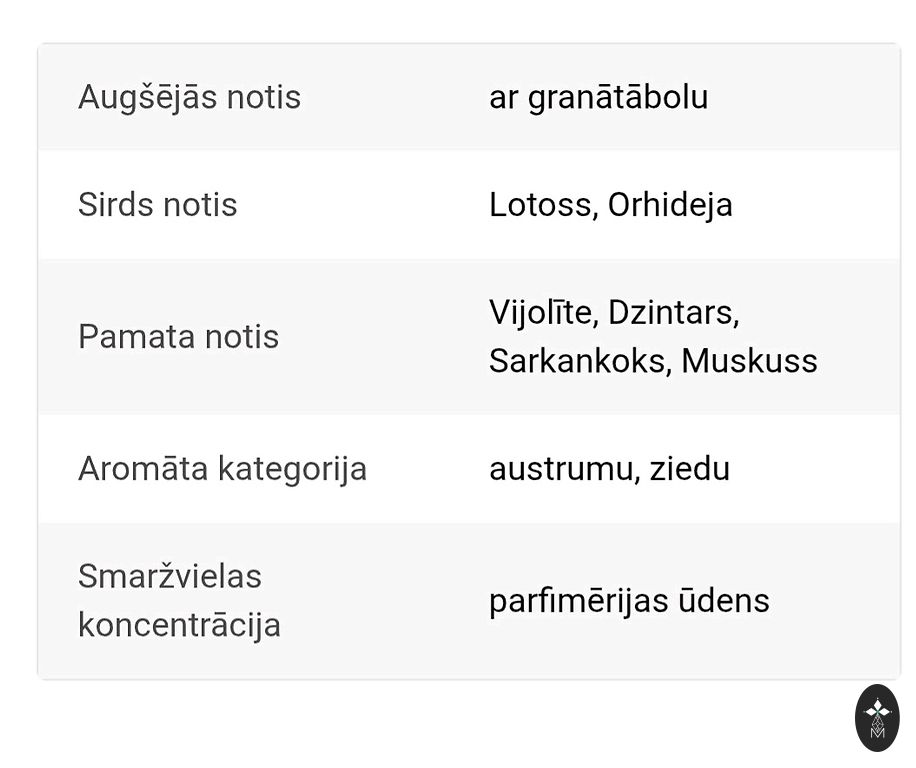This screenshot has width=916, height=768.
Task: Click the word 'parfimērijas'
Action: (x=578, y=600)
